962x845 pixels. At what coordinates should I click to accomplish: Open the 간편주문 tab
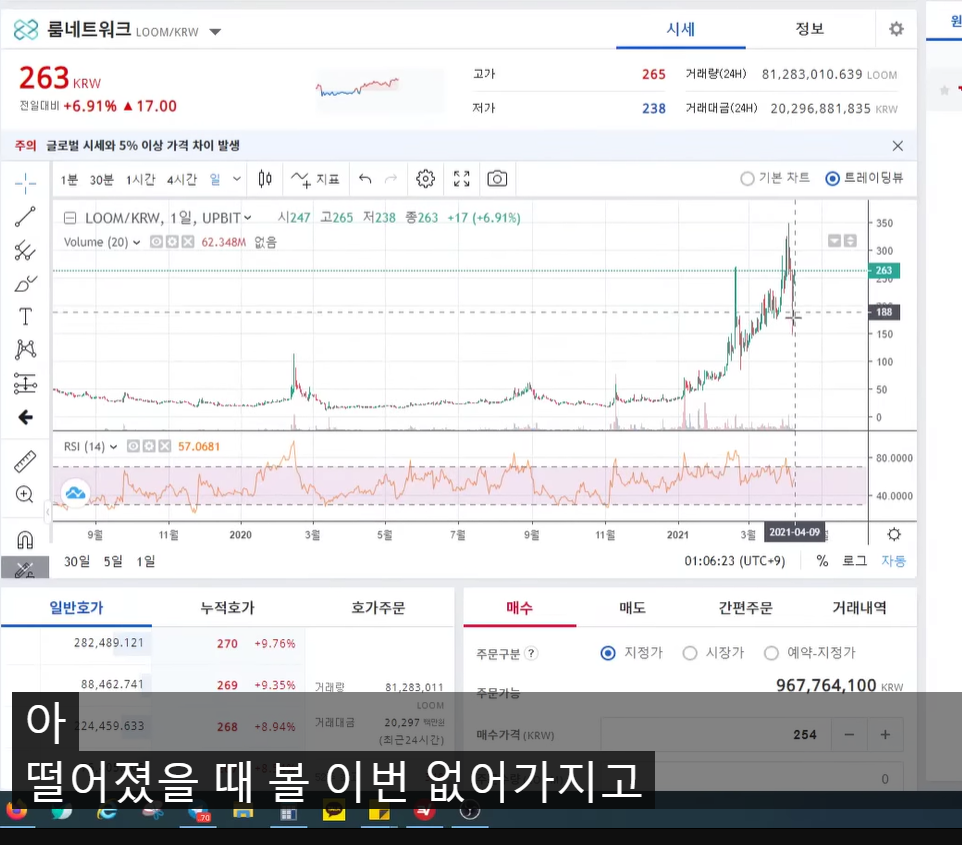tap(745, 608)
